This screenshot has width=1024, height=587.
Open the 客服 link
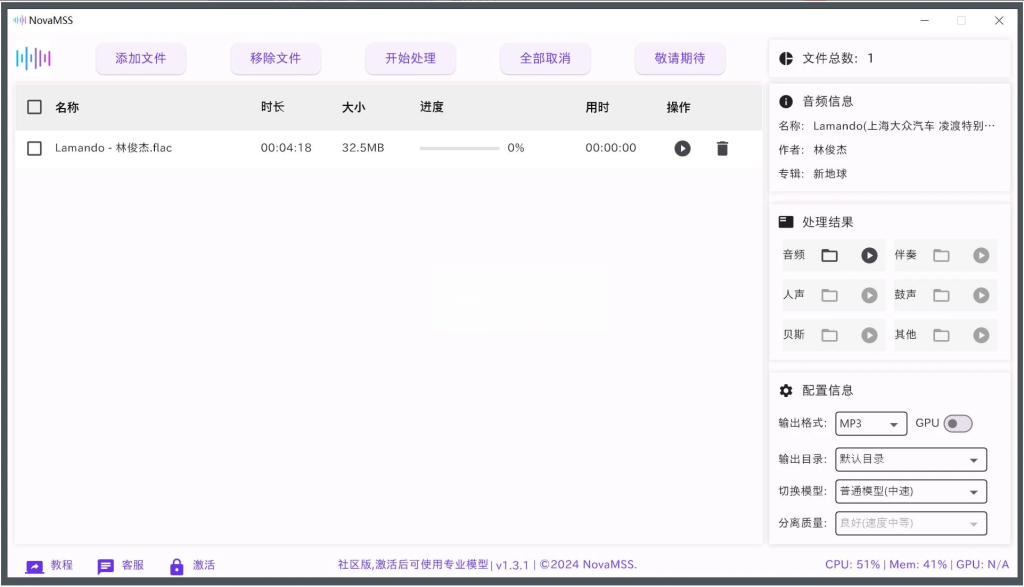pyautogui.click(x=133, y=565)
